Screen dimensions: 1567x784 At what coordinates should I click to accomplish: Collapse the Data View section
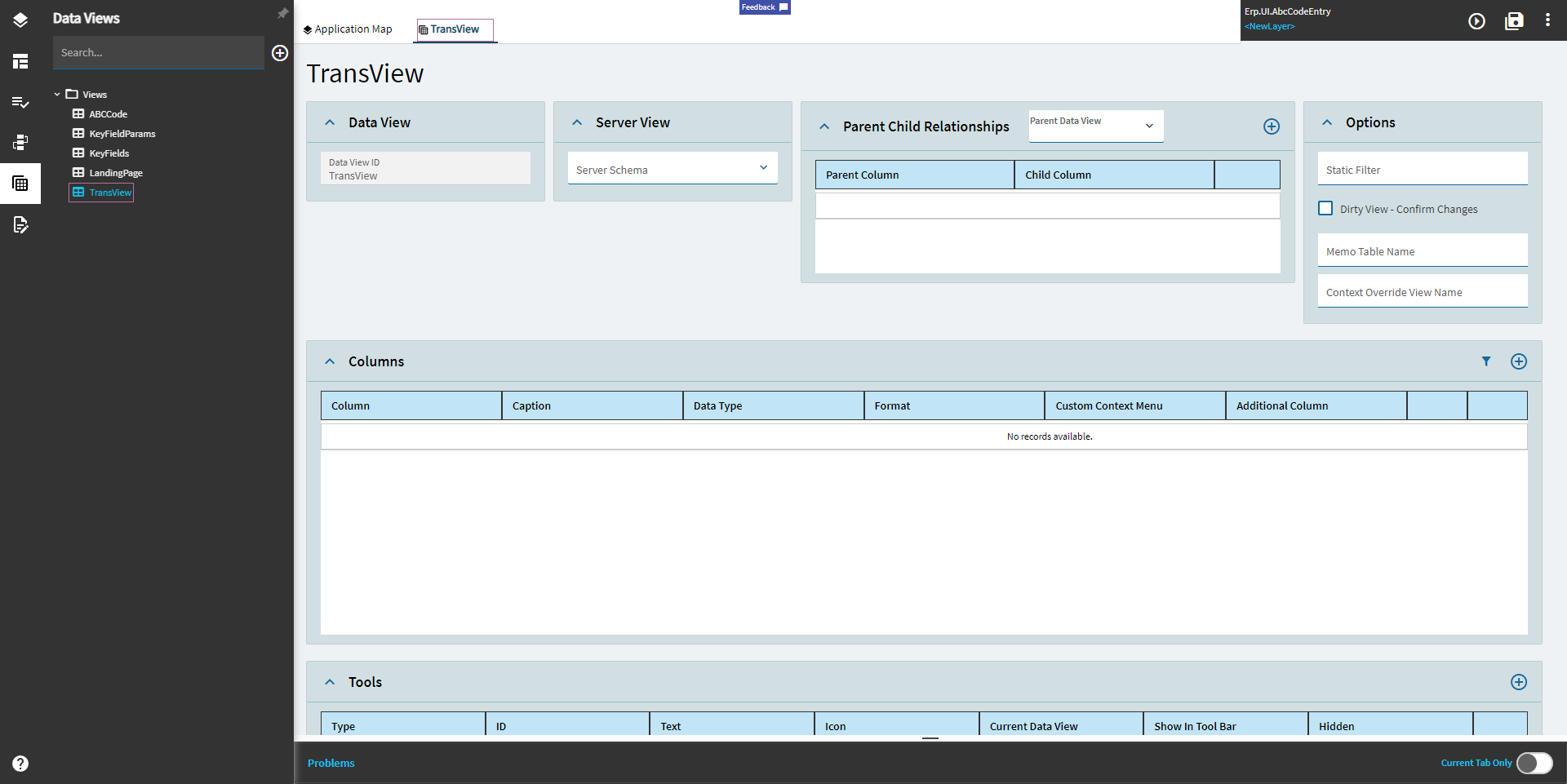[x=330, y=122]
